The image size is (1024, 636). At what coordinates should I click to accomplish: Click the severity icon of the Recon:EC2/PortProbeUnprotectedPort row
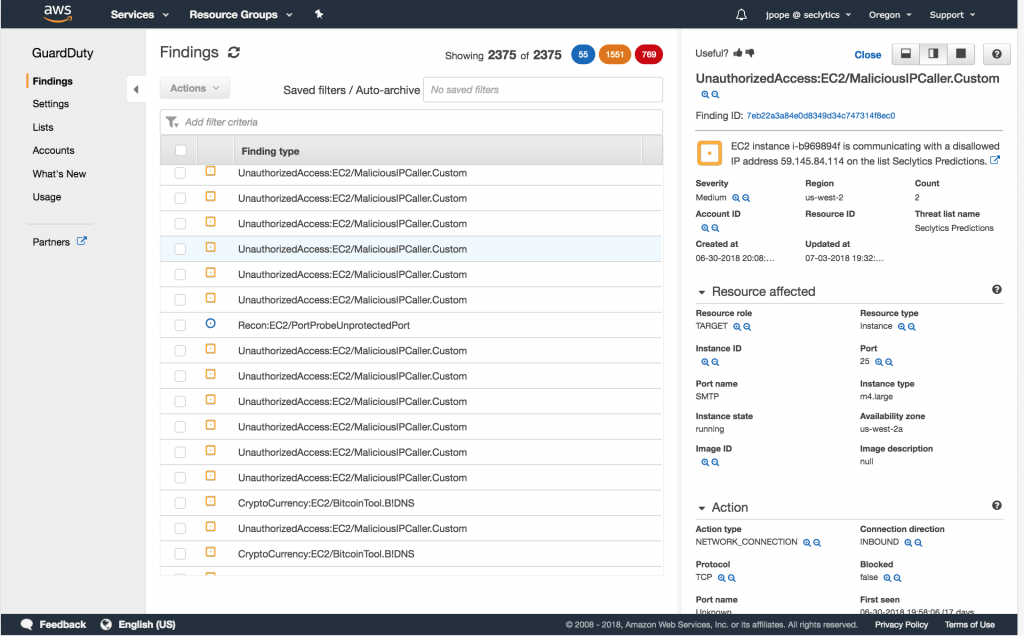pyautogui.click(x=210, y=323)
